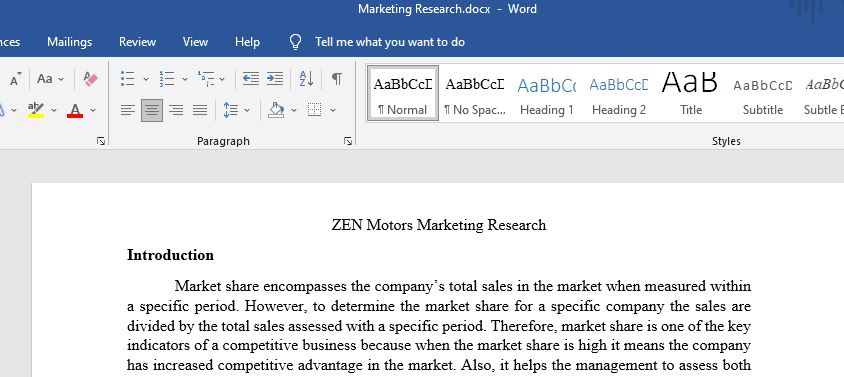The image size is (844, 377).
Task: Click the Tell me lightbulb icon
Action: click(295, 42)
